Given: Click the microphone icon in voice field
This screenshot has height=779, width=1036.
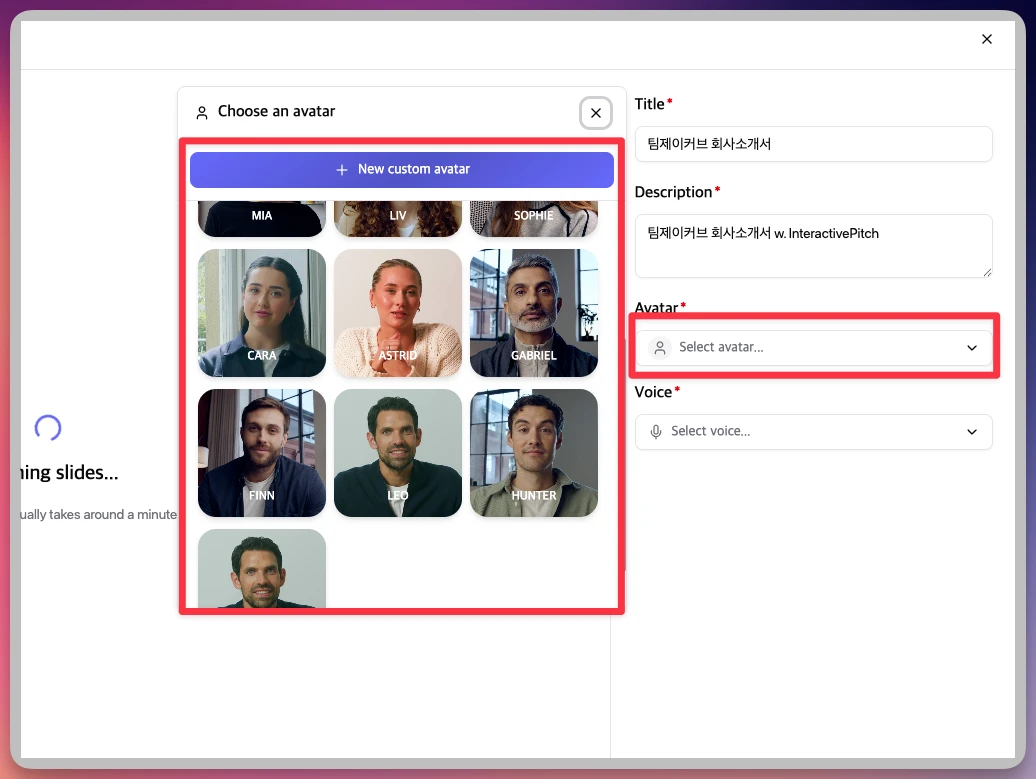Looking at the screenshot, I should tap(656, 432).
